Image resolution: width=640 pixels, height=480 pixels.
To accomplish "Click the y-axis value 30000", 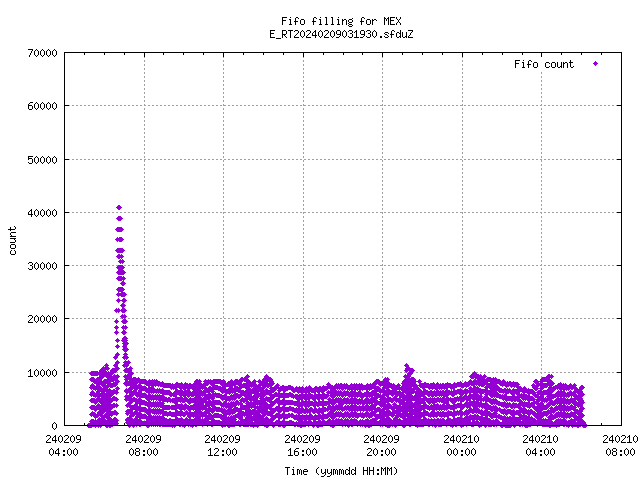I will (42, 266).
